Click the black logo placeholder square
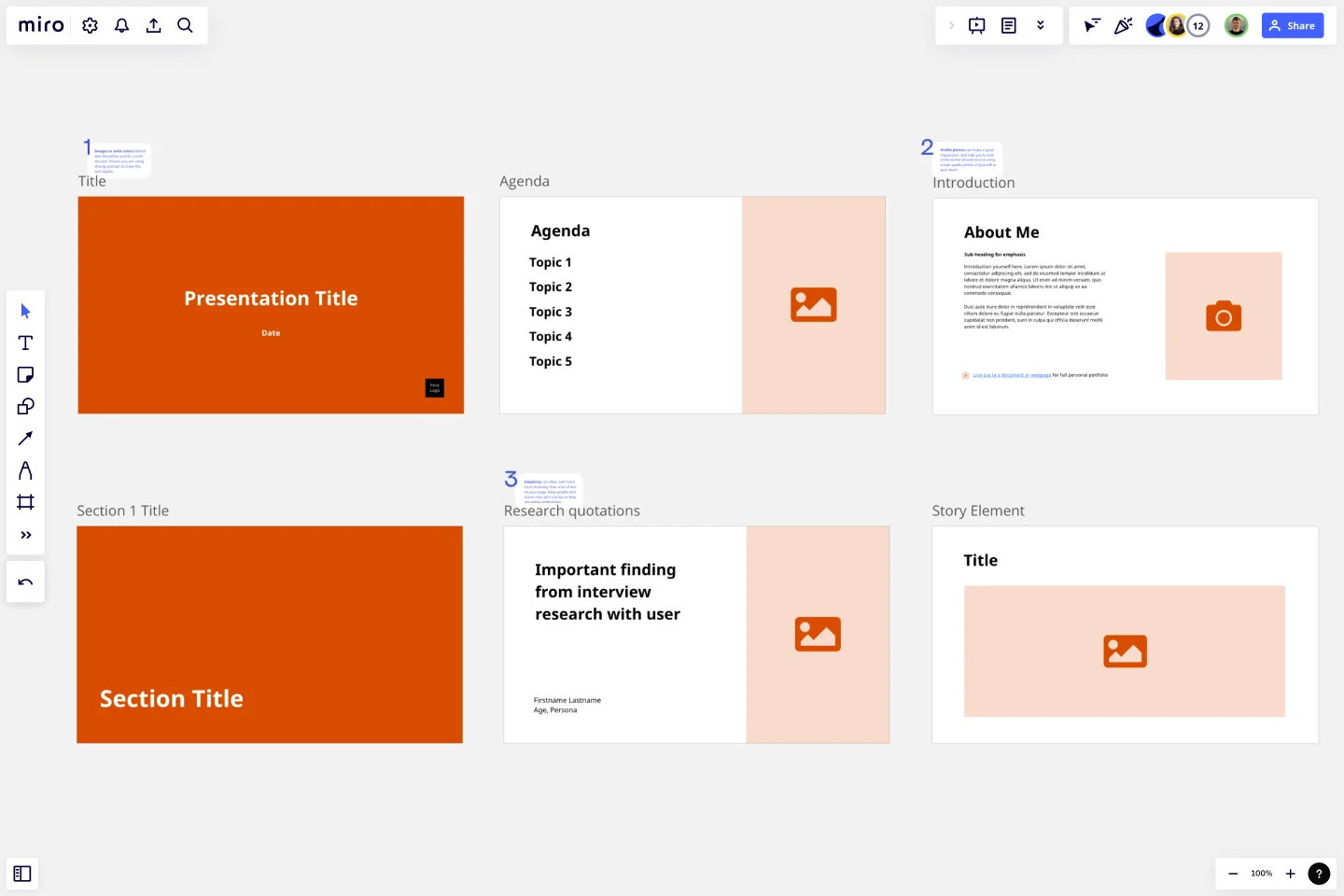The height and width of the screenshot is (896, 1344). tap(435, 388)
